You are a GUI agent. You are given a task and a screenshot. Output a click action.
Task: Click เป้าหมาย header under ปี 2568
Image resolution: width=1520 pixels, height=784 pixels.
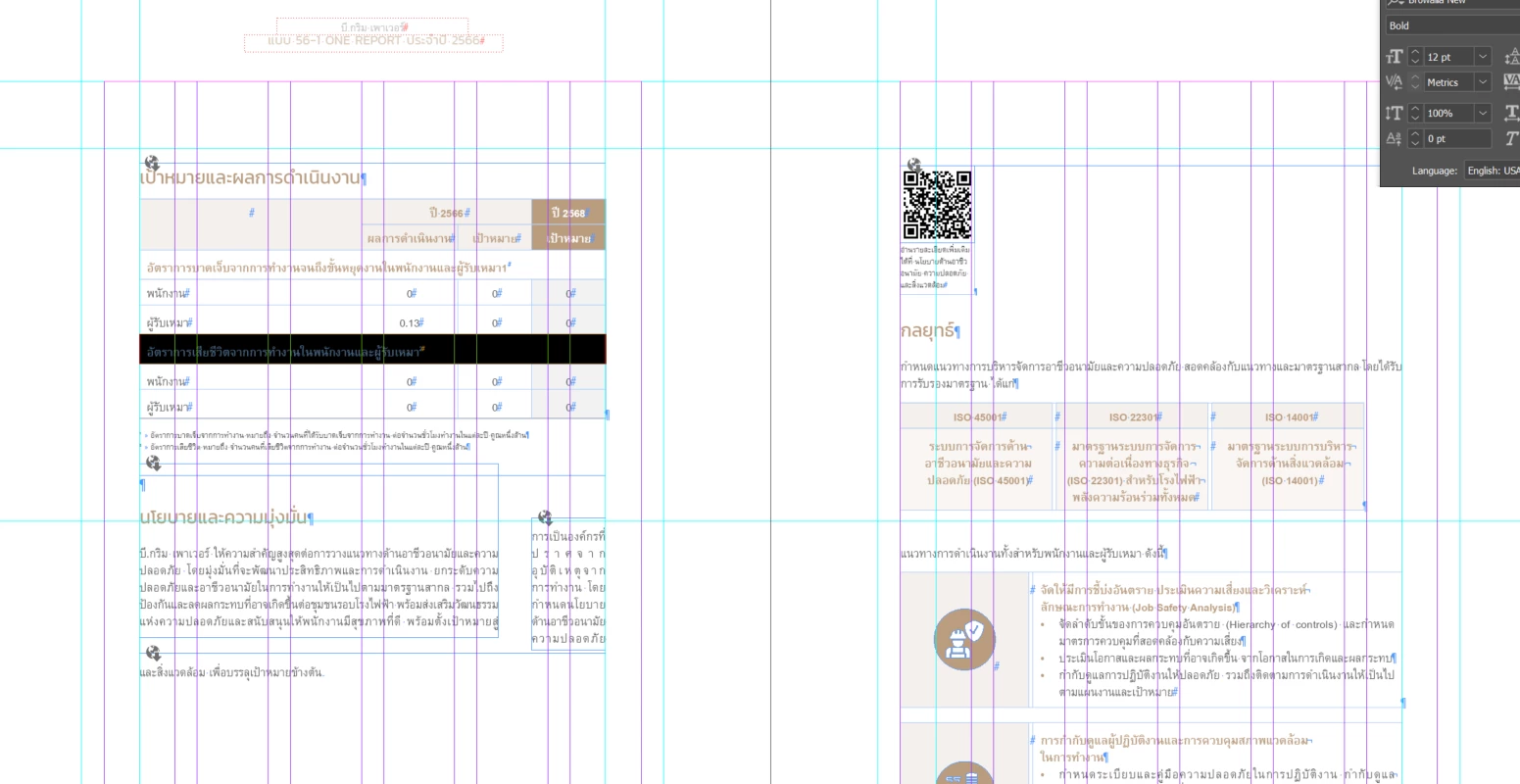(568, 238)
